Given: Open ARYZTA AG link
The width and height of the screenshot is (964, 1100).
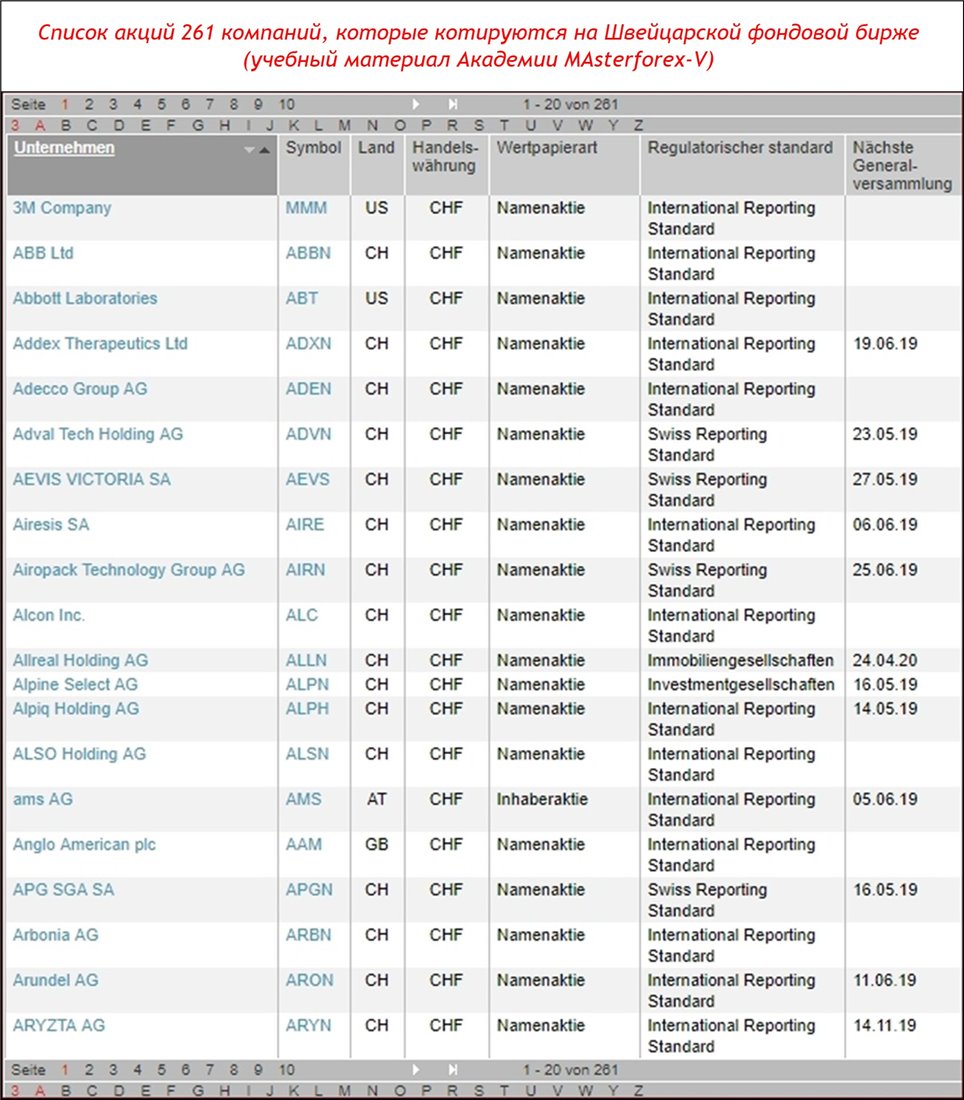Looking at the screenshot, I should (59, 1026).
